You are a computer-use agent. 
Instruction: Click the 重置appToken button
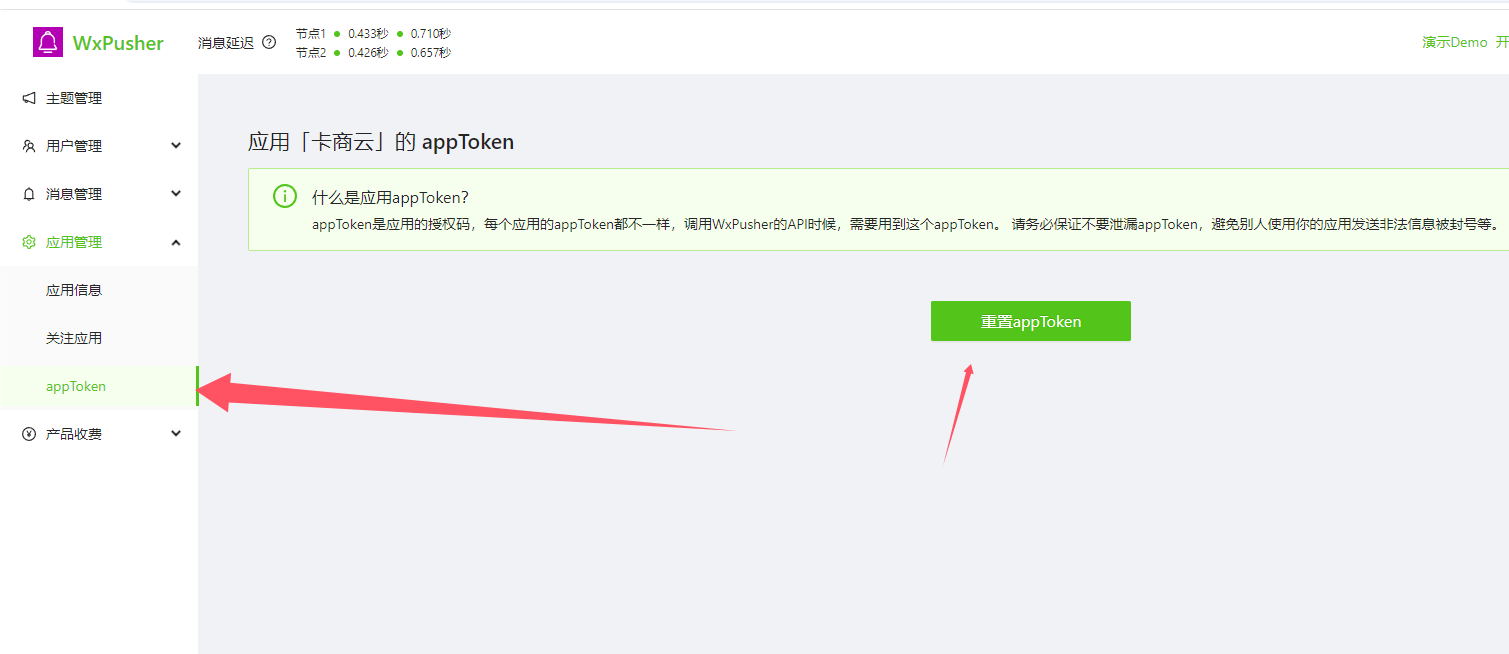(1031, 321)
